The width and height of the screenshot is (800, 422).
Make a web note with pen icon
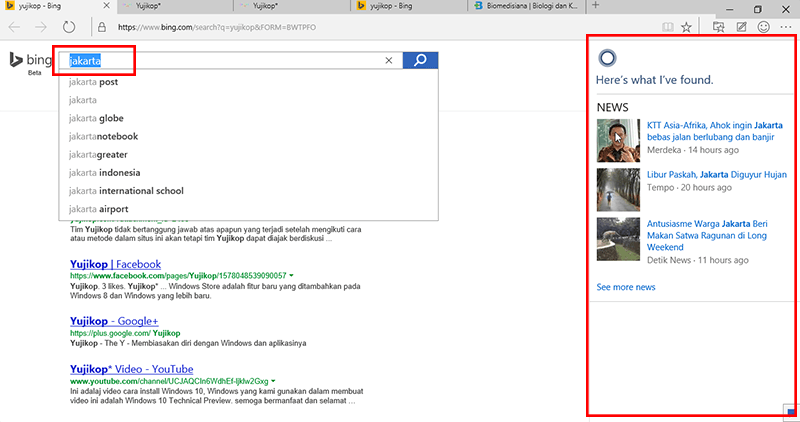point(741,27)
